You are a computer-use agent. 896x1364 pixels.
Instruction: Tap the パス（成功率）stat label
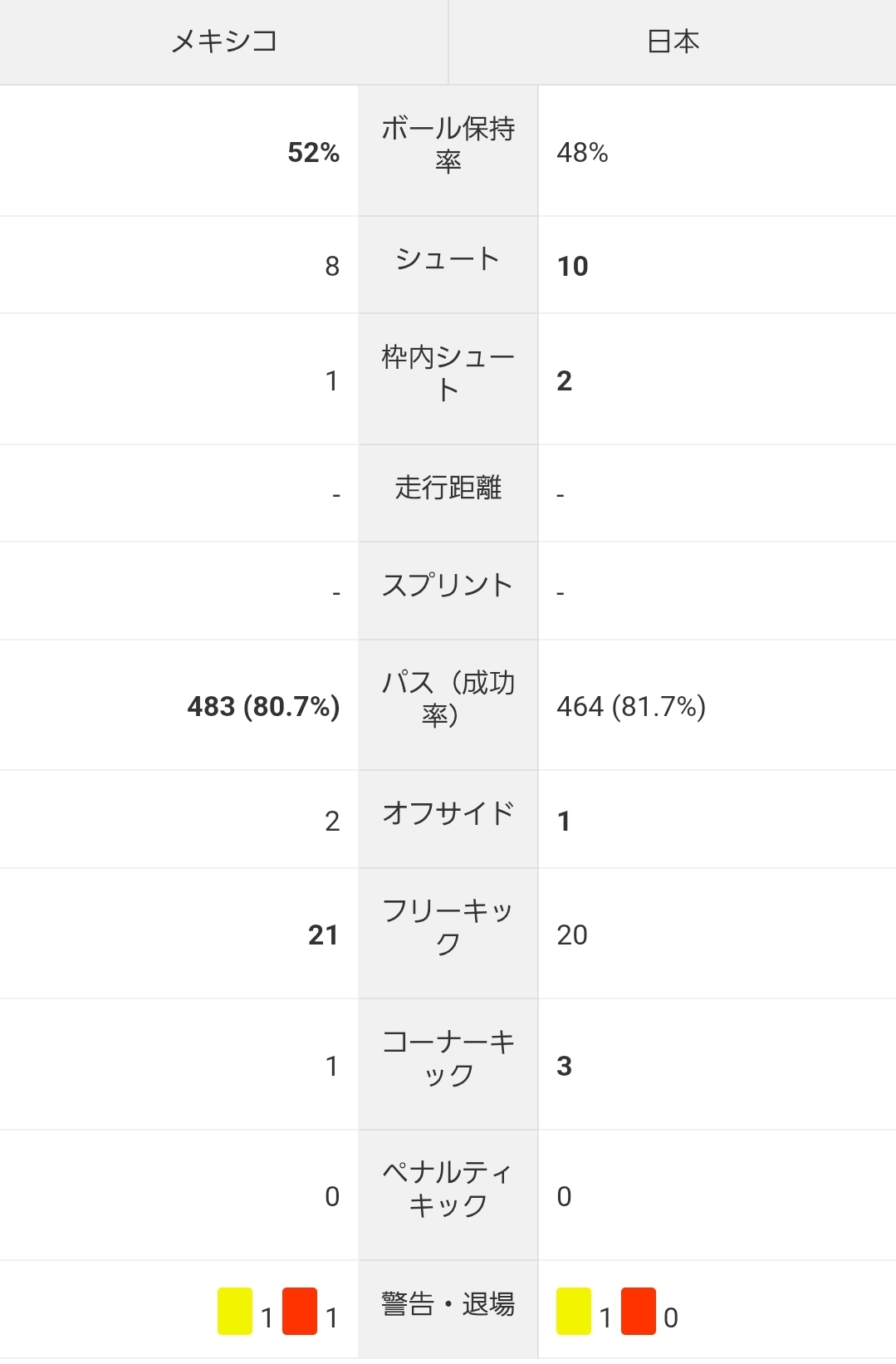click(448, 699)
